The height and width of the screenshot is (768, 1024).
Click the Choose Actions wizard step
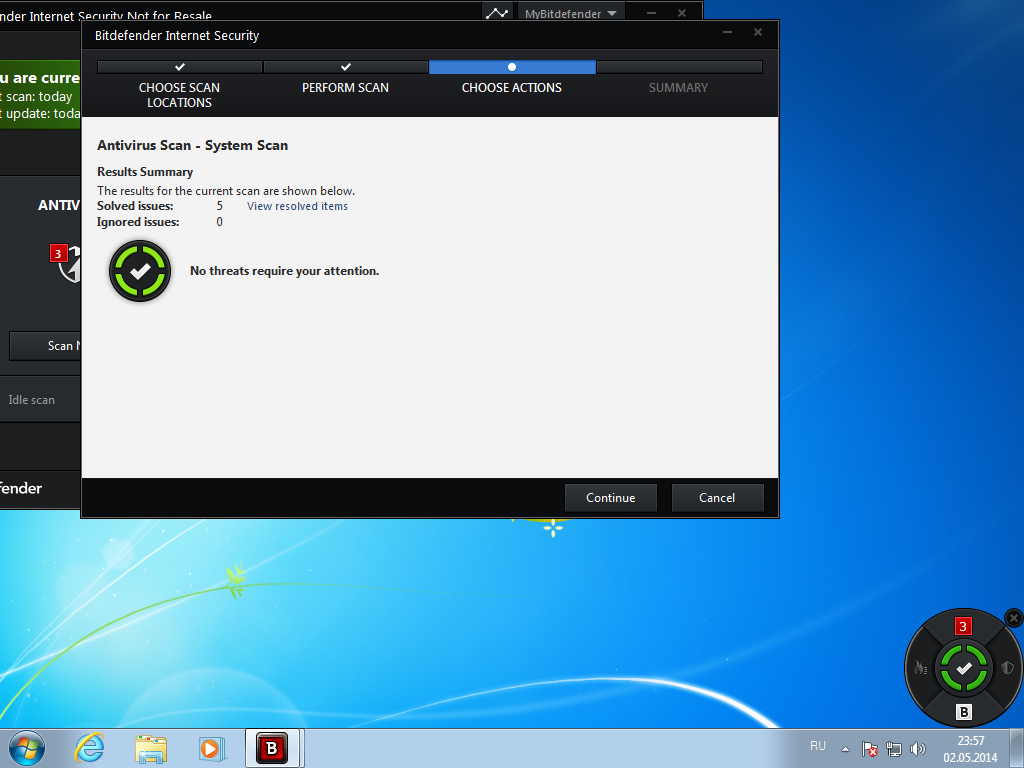[x=511, y=87]
